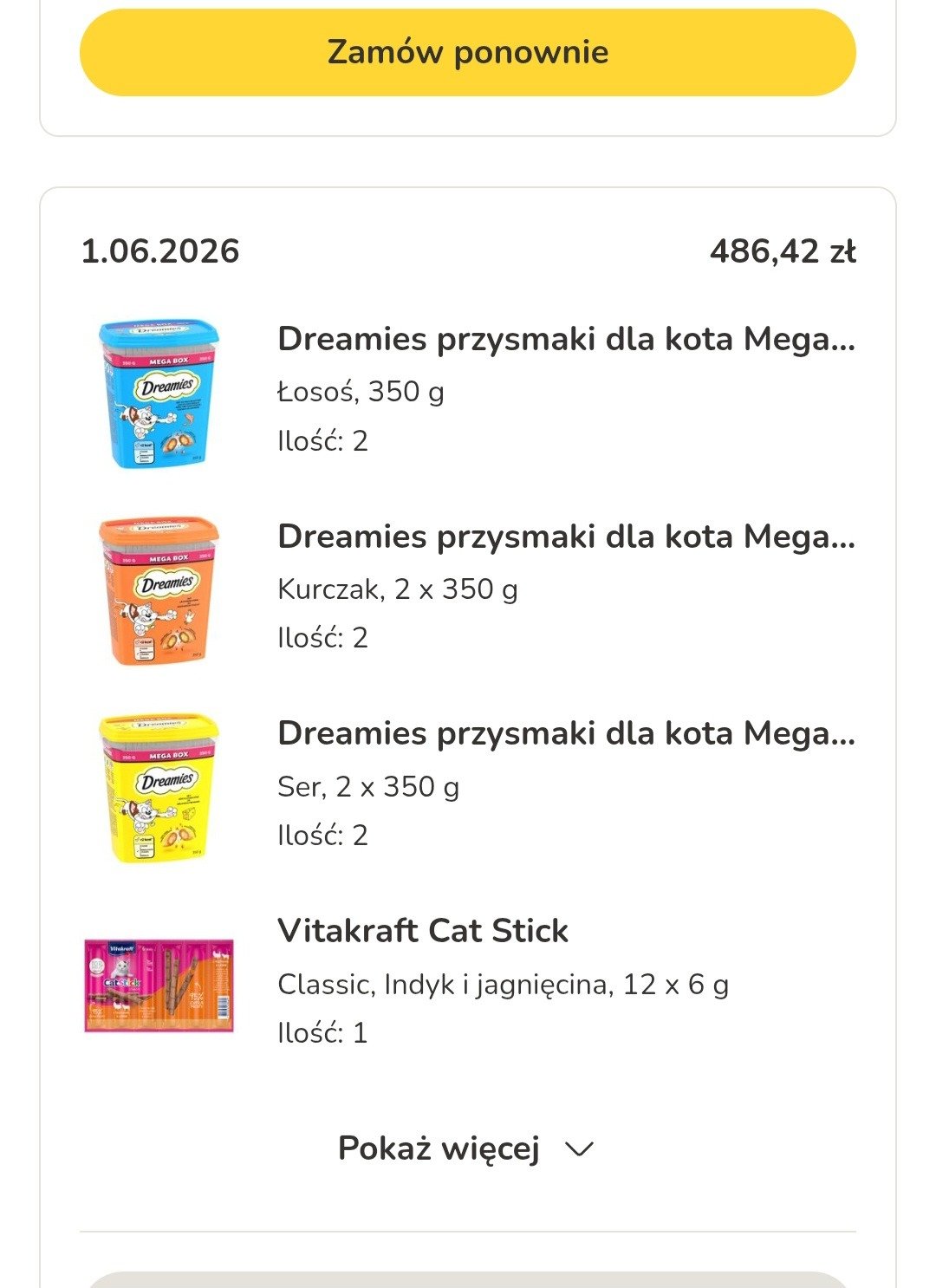Click Ilość: 2 under the Łosoś product
This screenshot has height=1288, width=936.
pyautogui.click(x=322, y=441)
